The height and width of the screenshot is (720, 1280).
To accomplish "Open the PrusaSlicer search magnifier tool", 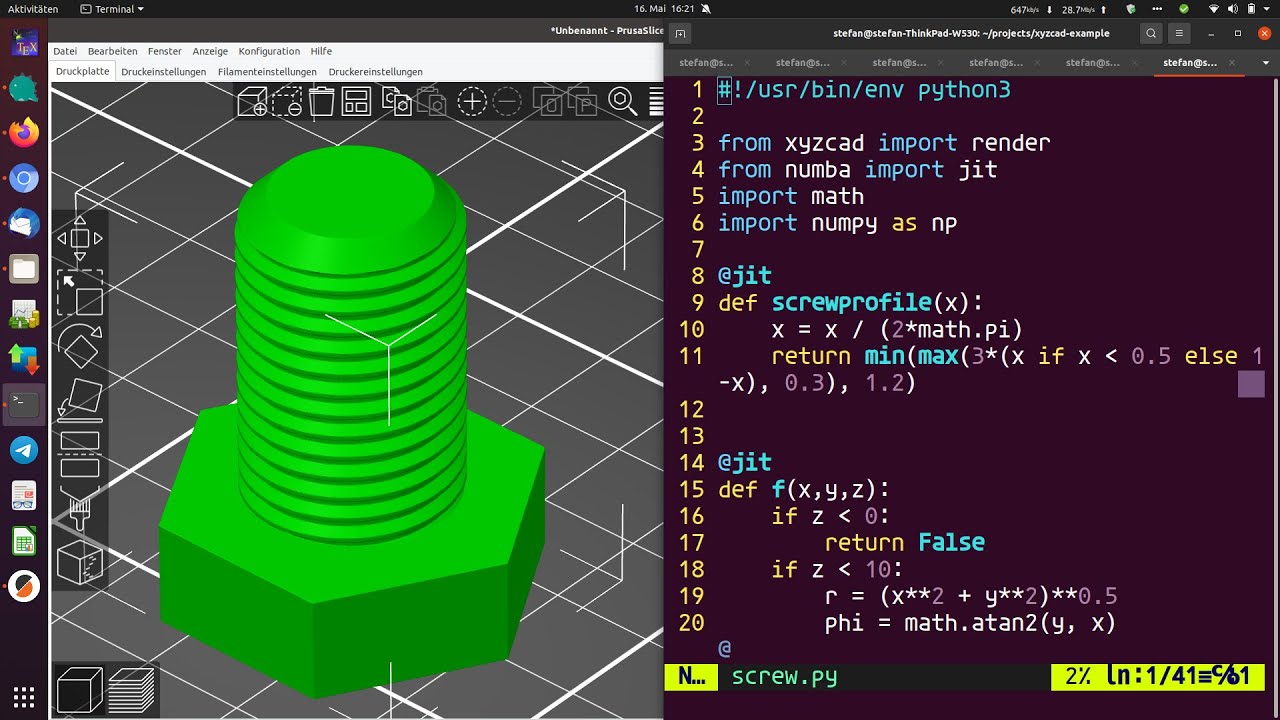I will [622, 101].
